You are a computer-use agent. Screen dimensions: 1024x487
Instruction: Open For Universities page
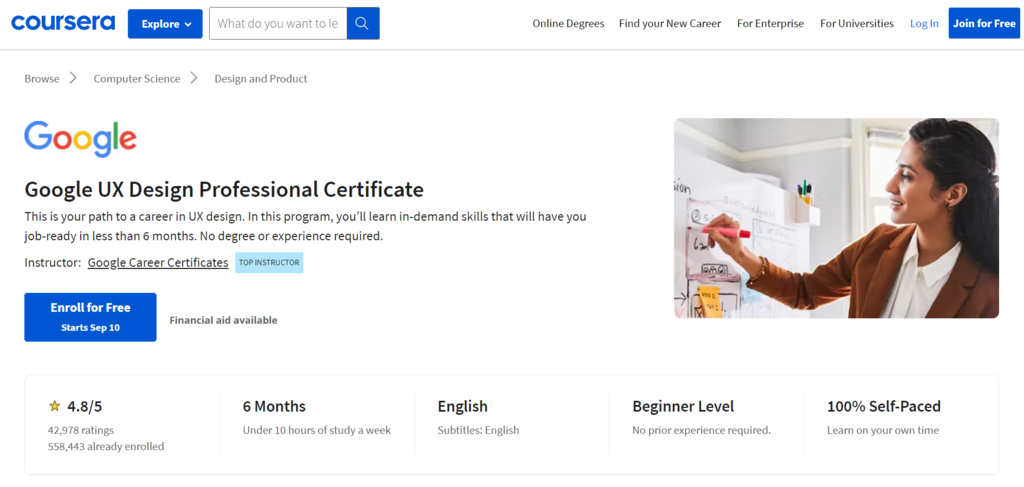pos(856,24)
